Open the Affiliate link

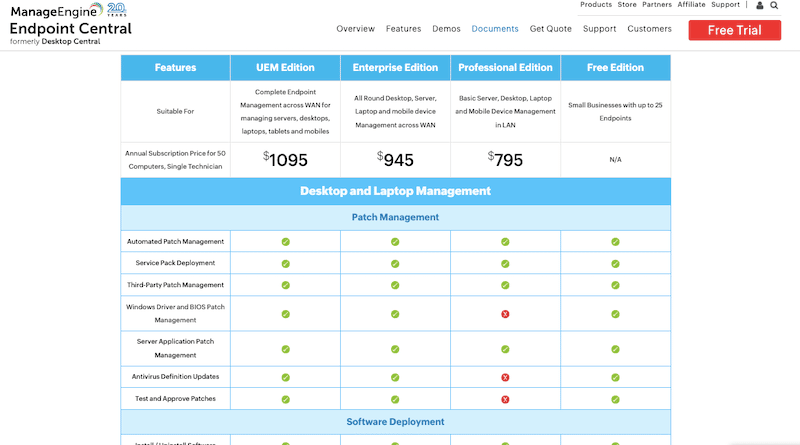691,5
